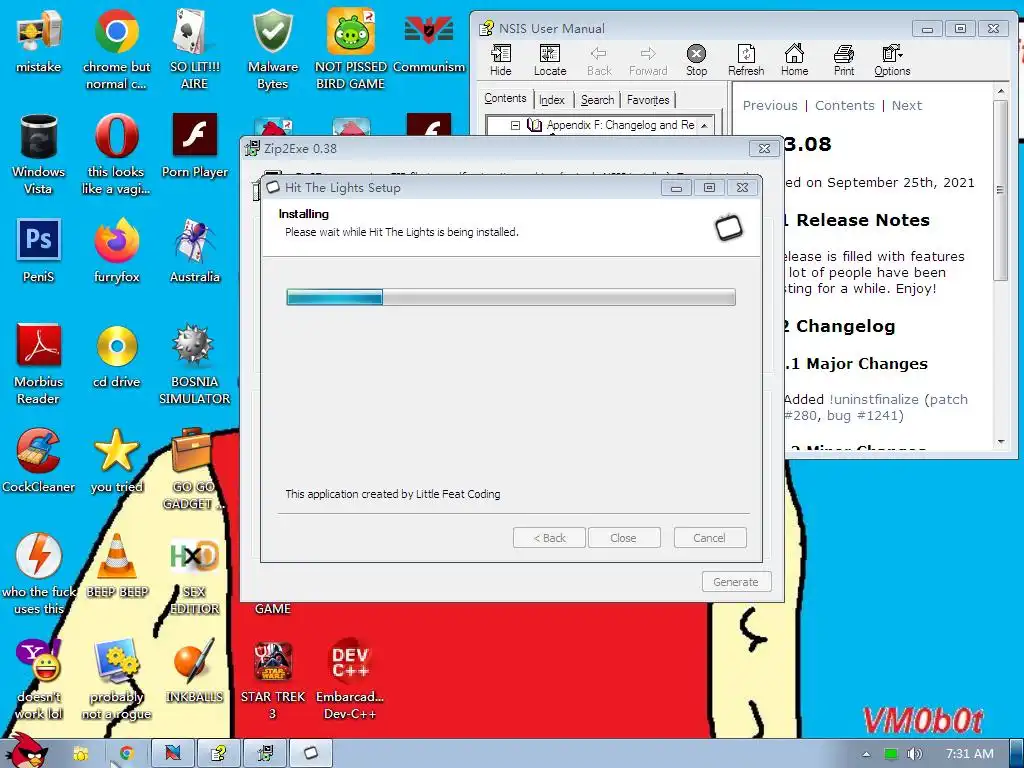Click the Angry Birds start button
Viewport: 1024px width, 768px height.
click(26, 751)
